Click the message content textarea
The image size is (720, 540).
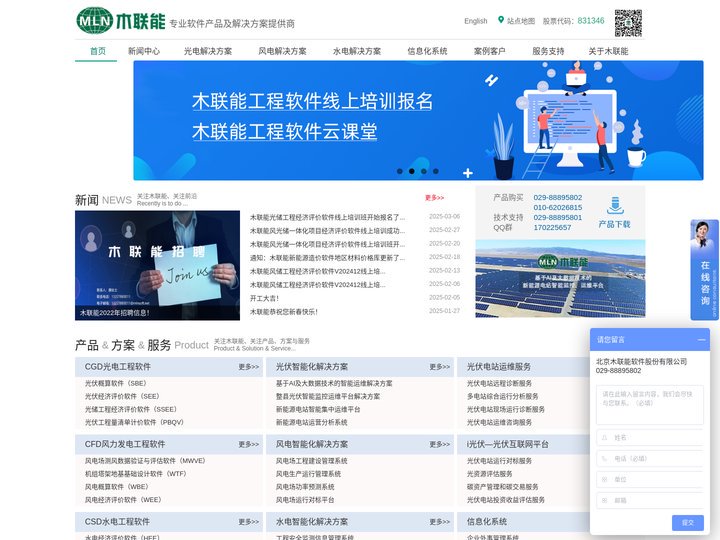650,405
